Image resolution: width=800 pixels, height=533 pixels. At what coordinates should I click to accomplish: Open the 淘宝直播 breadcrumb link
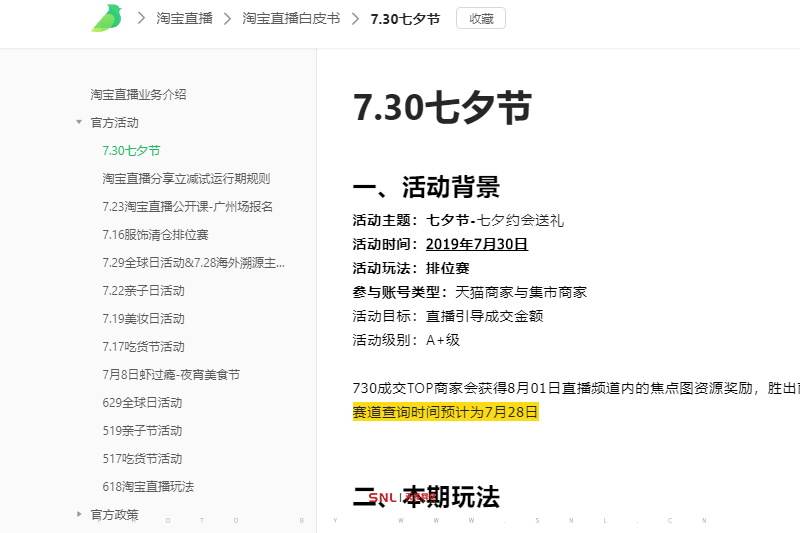[184, 19]
